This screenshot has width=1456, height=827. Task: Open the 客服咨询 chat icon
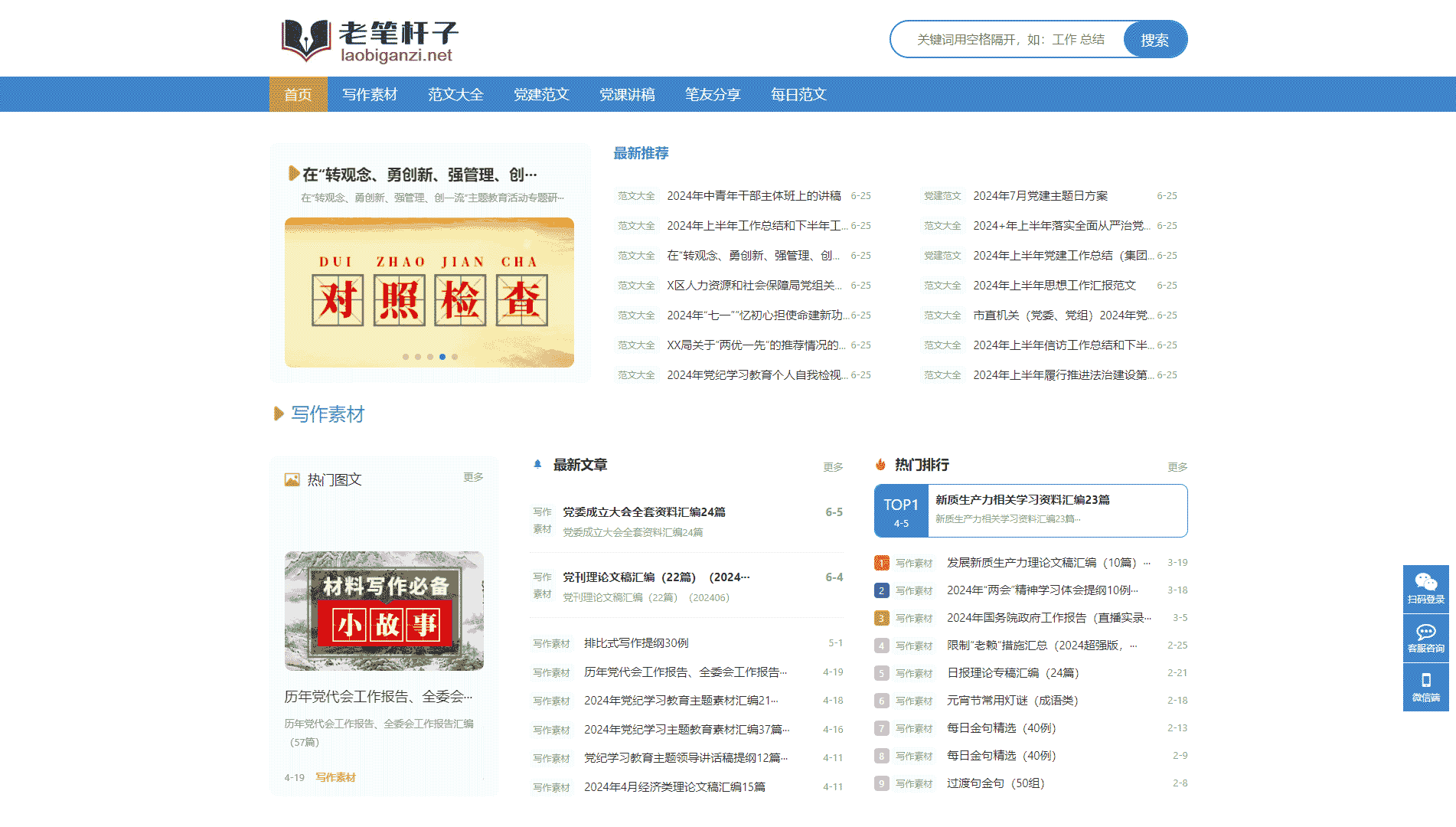pyautogui.click(x=1425, y=638)
